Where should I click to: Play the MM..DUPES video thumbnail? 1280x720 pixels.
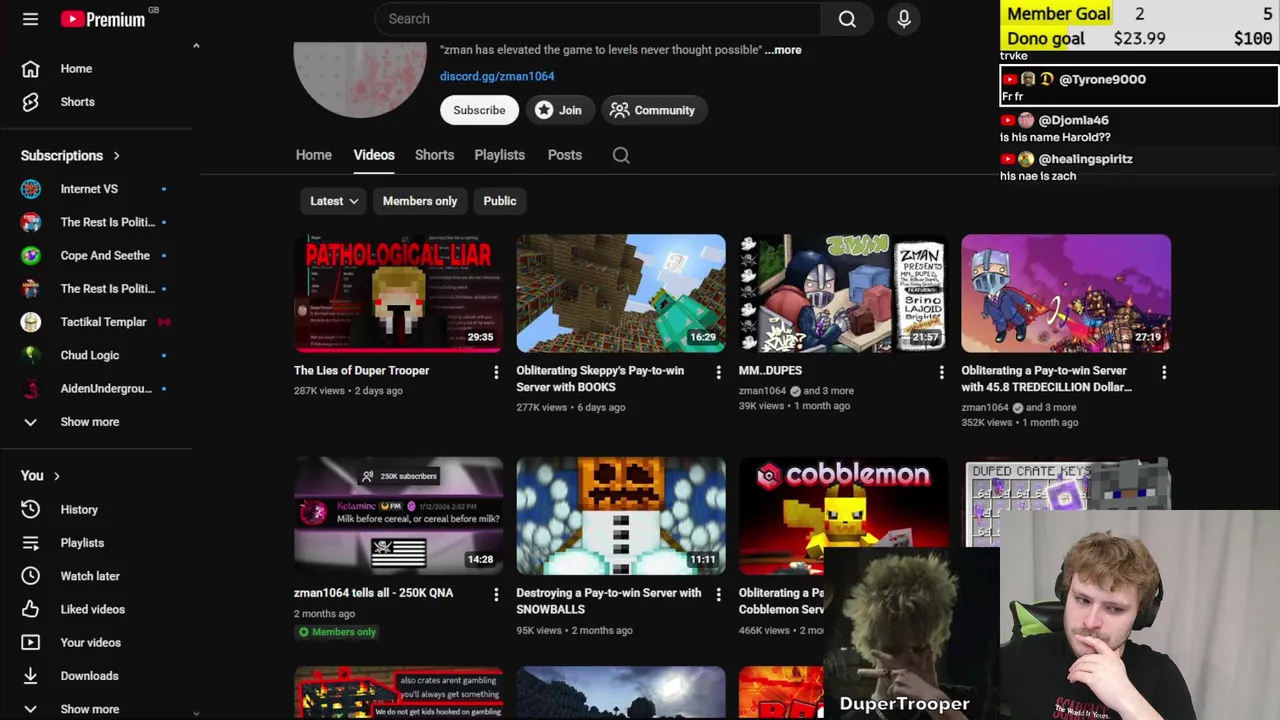(844, 293)
